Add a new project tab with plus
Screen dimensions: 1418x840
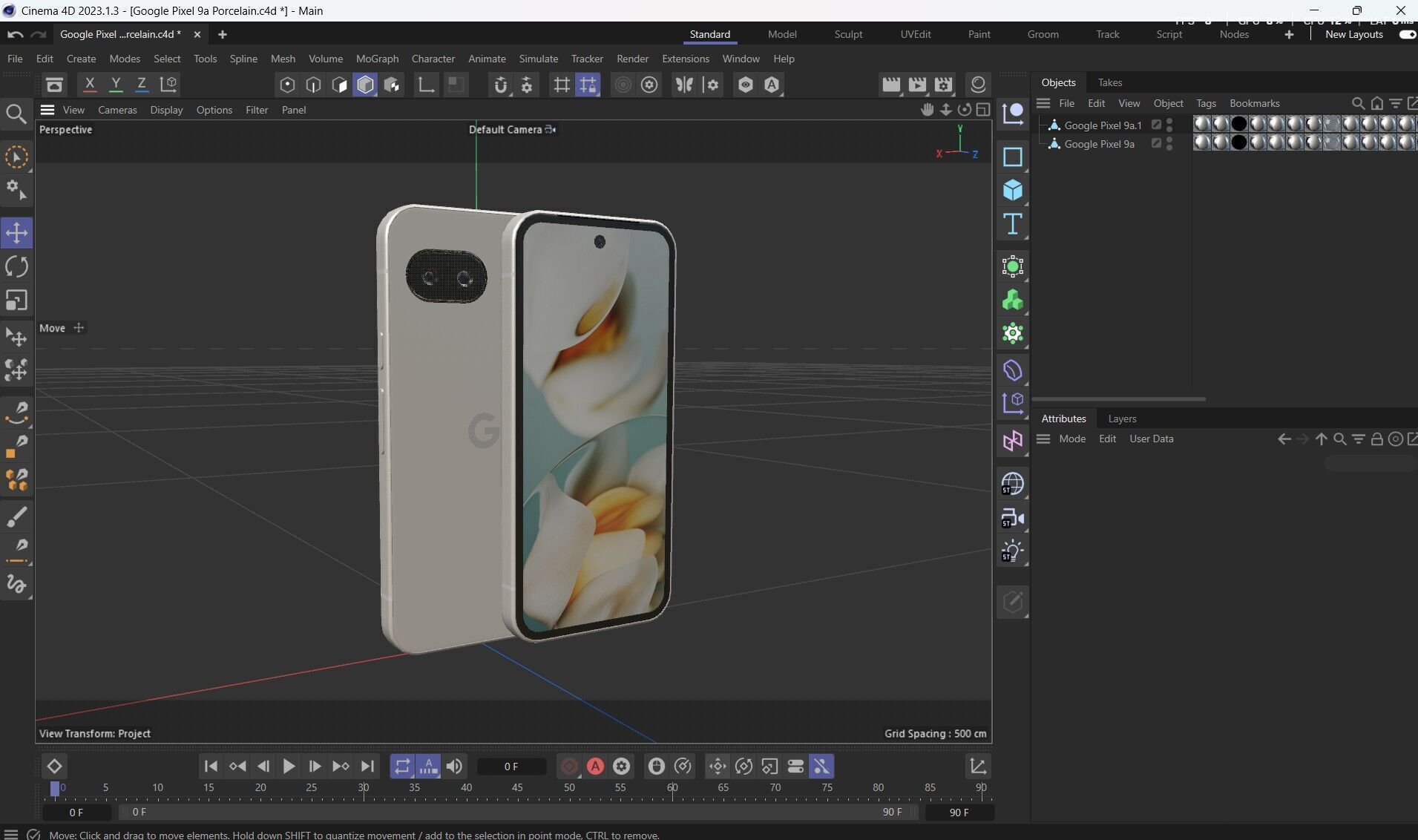click(222, 34)
